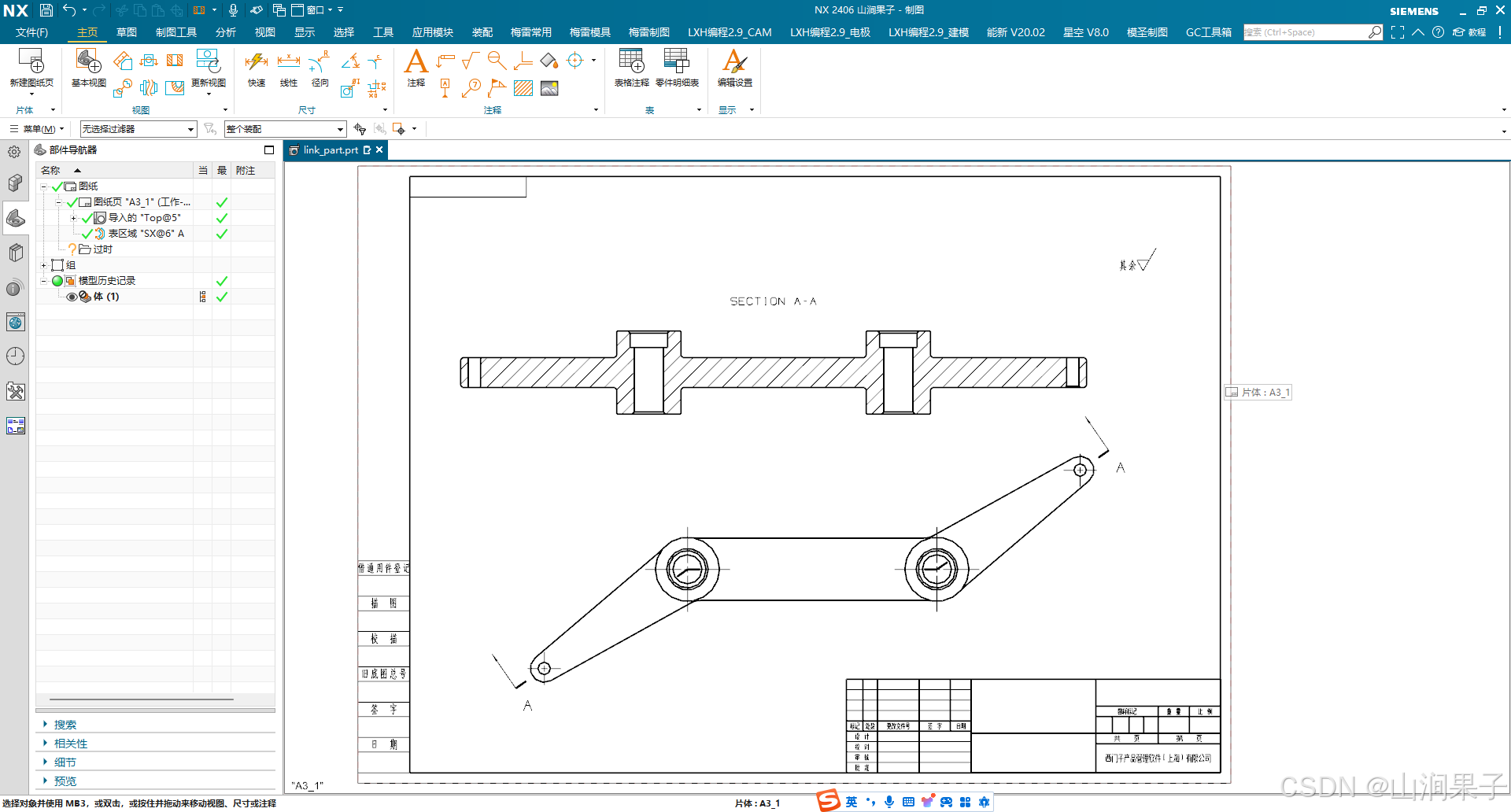The width and height of the screenshot is (1511, 812).
Task: Select the section view hatched icon in 视图 group
Action: click(175, 61)
